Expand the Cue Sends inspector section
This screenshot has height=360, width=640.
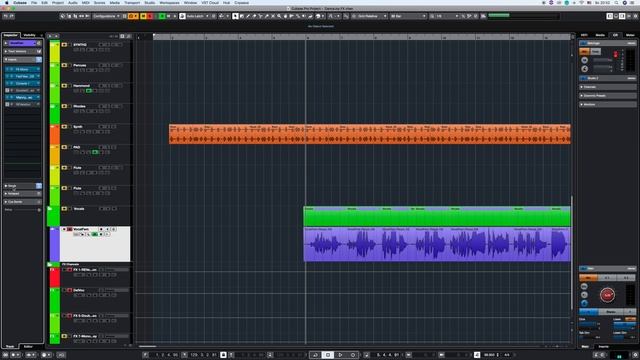[x=6, y=202]
